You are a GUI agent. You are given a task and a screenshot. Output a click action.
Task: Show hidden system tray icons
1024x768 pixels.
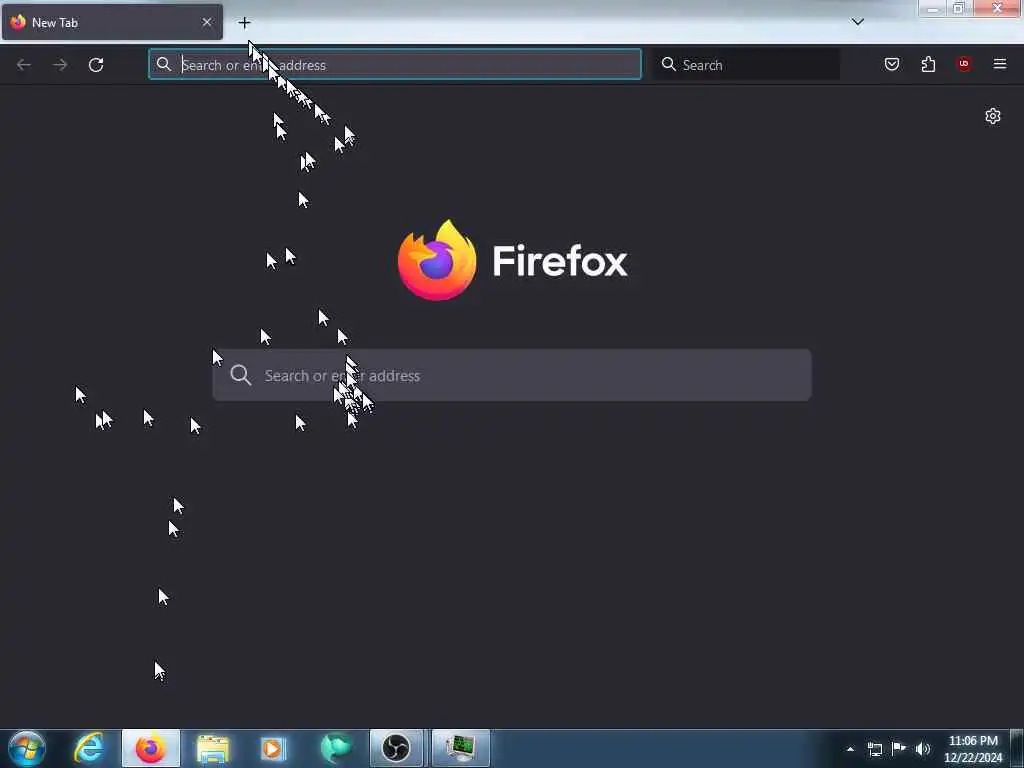tap(850, 749)
